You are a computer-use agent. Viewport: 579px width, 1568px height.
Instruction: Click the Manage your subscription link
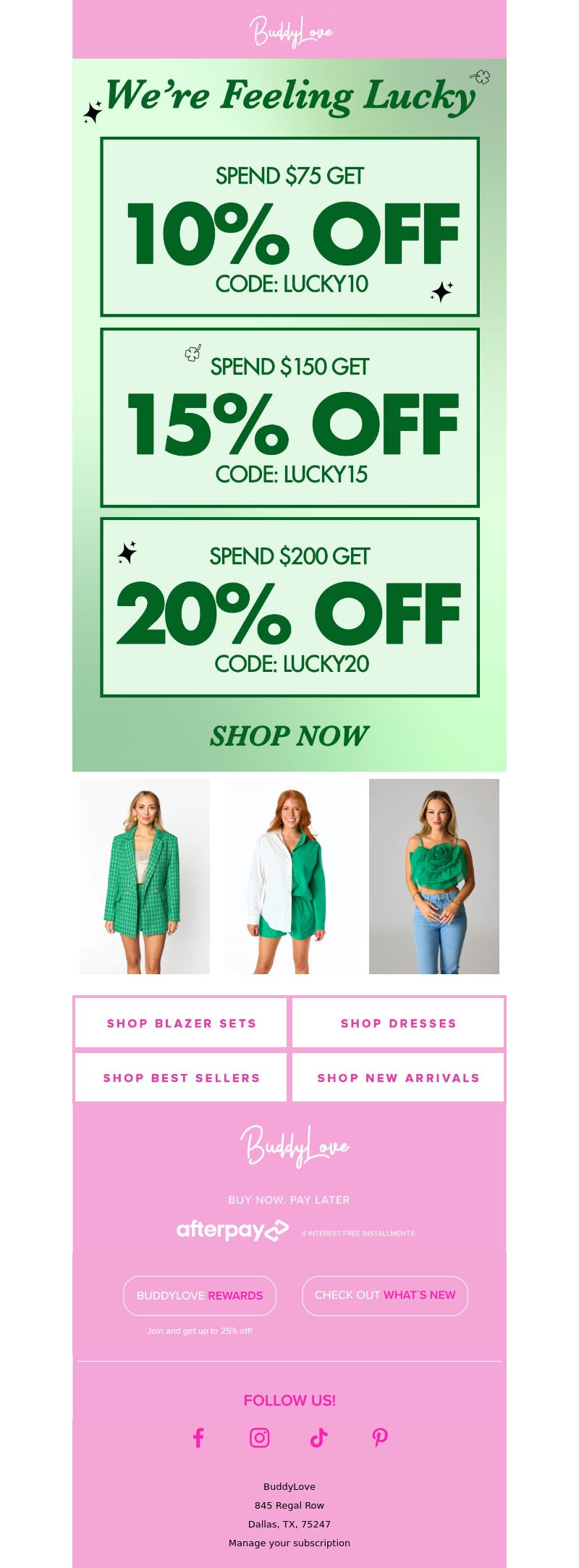coord(289,1543)
